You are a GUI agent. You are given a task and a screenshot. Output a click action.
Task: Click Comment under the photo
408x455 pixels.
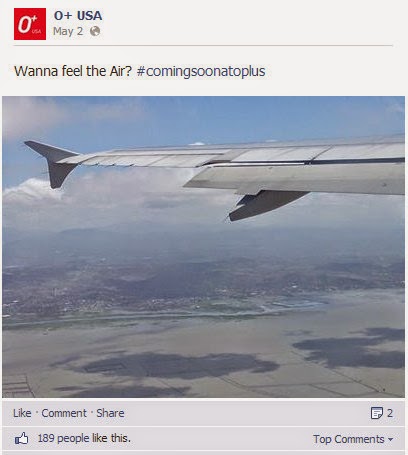[x=64, y=413]
